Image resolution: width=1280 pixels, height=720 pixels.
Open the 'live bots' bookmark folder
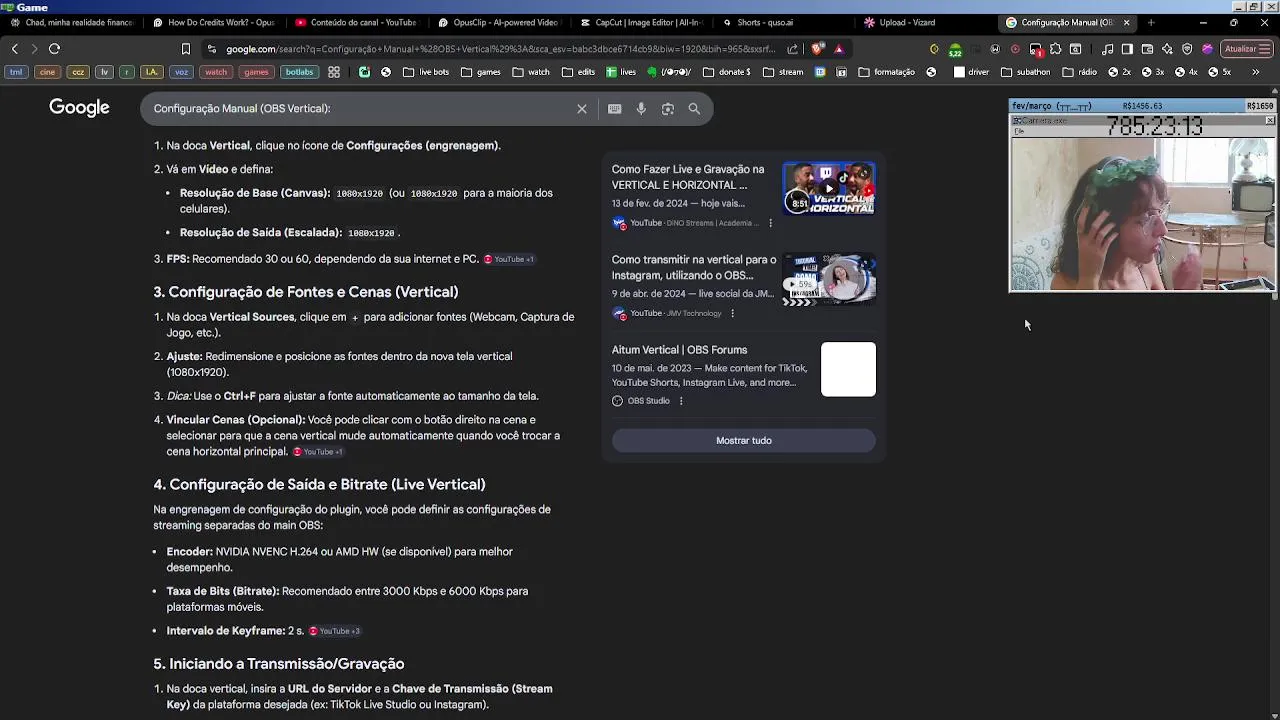click(x=426, y=72)
